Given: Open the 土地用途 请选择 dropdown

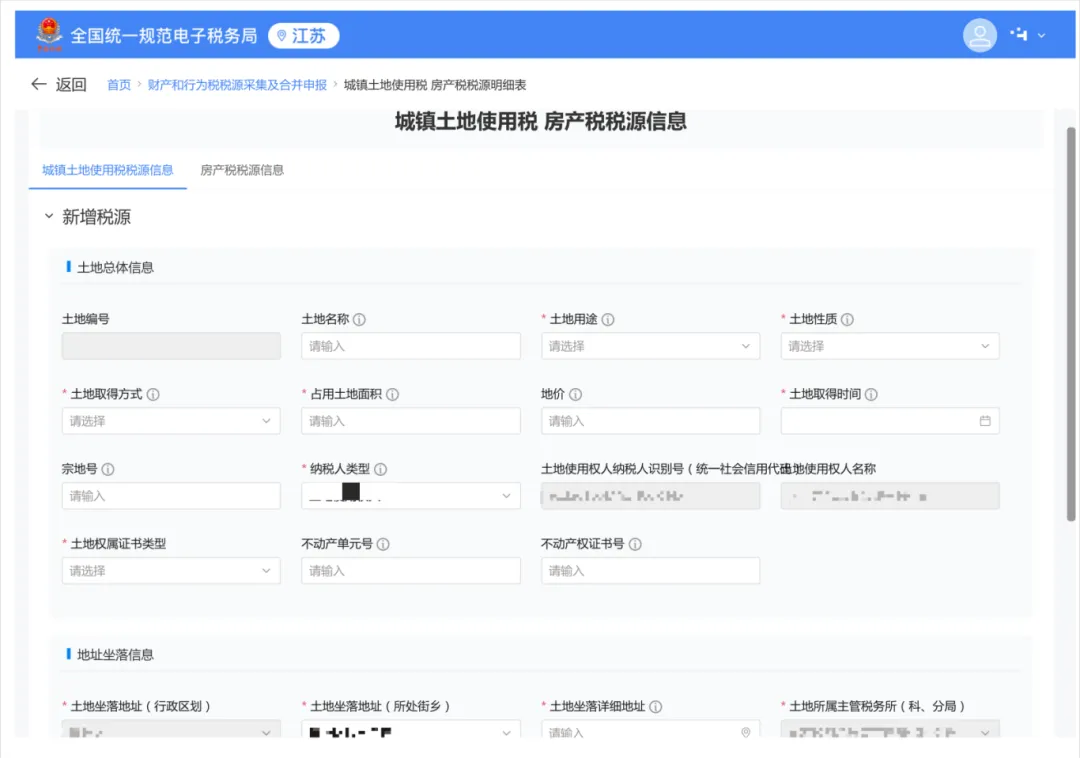Looking at the screenshot, I should click(x=651, y=345).
